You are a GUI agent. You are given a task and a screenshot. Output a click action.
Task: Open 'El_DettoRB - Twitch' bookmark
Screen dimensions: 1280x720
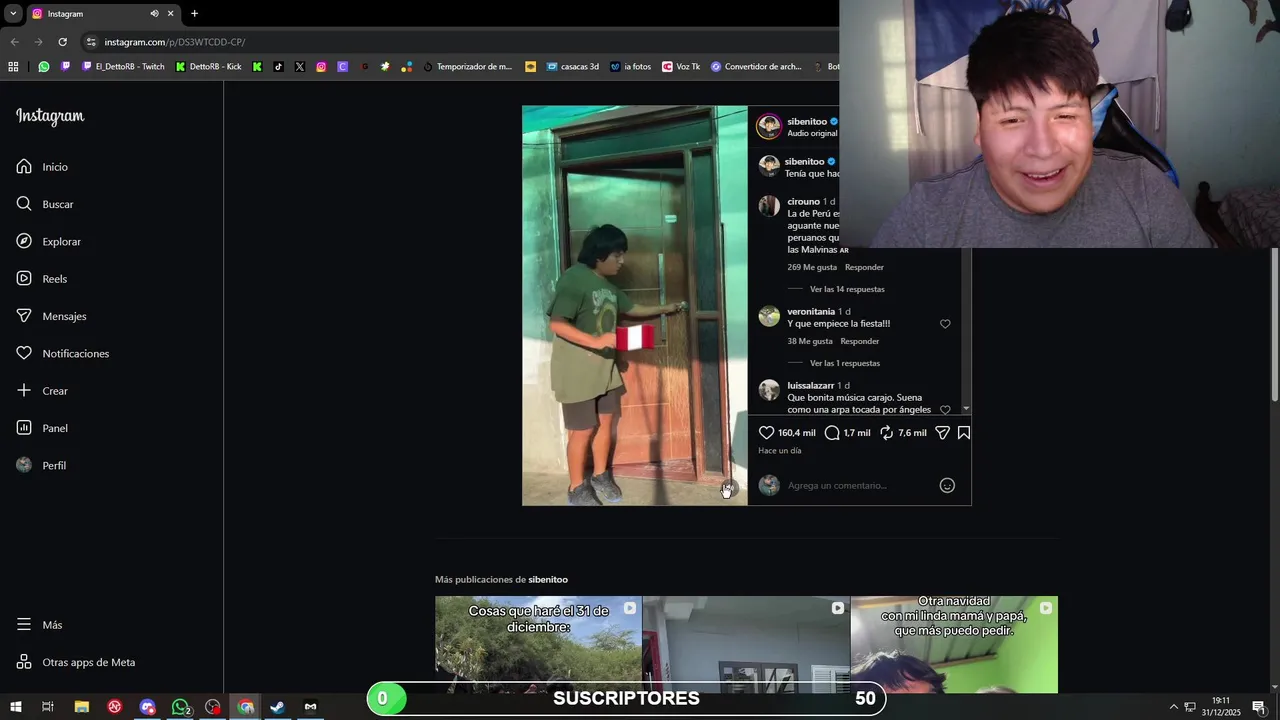123,67
